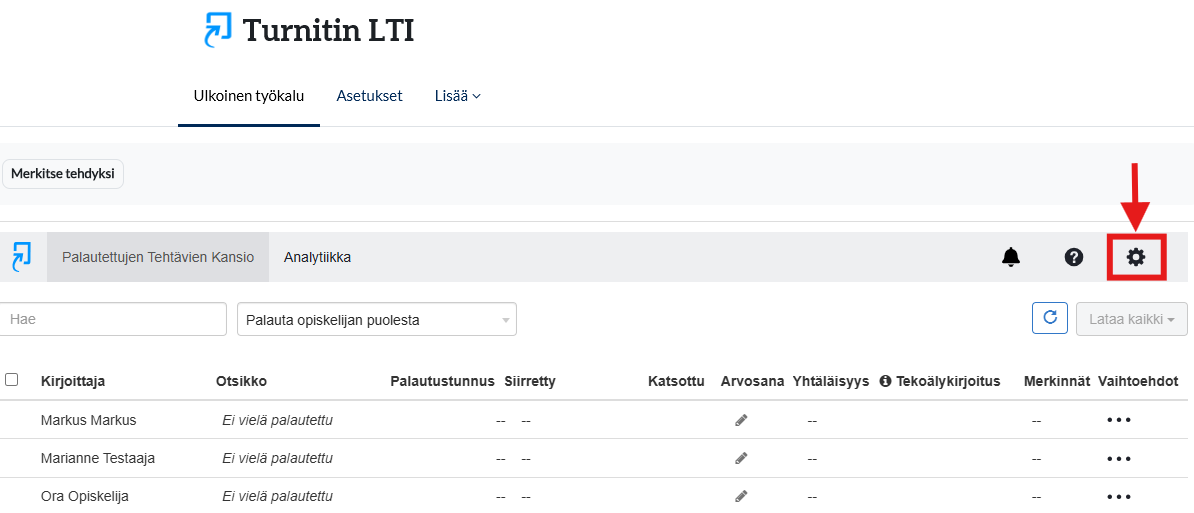1194x513 pixels.
Task: Expand the Lisää menu
Action: [457, 96]
